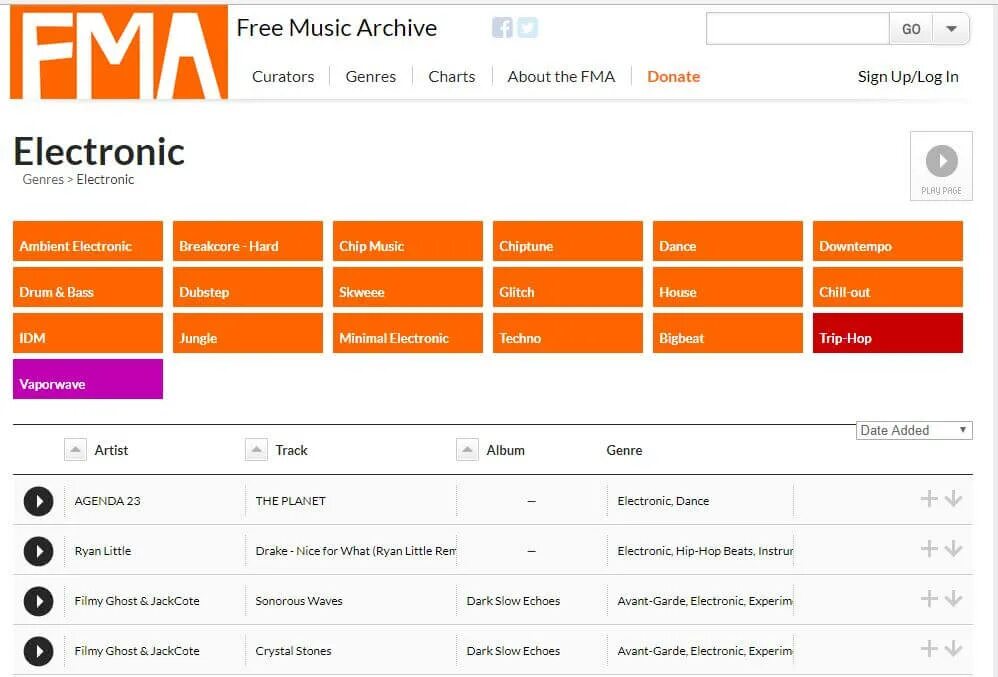Play the Sonorous Waves track
The width and height of the screenshot is (998, 677).
coord(38,601)
